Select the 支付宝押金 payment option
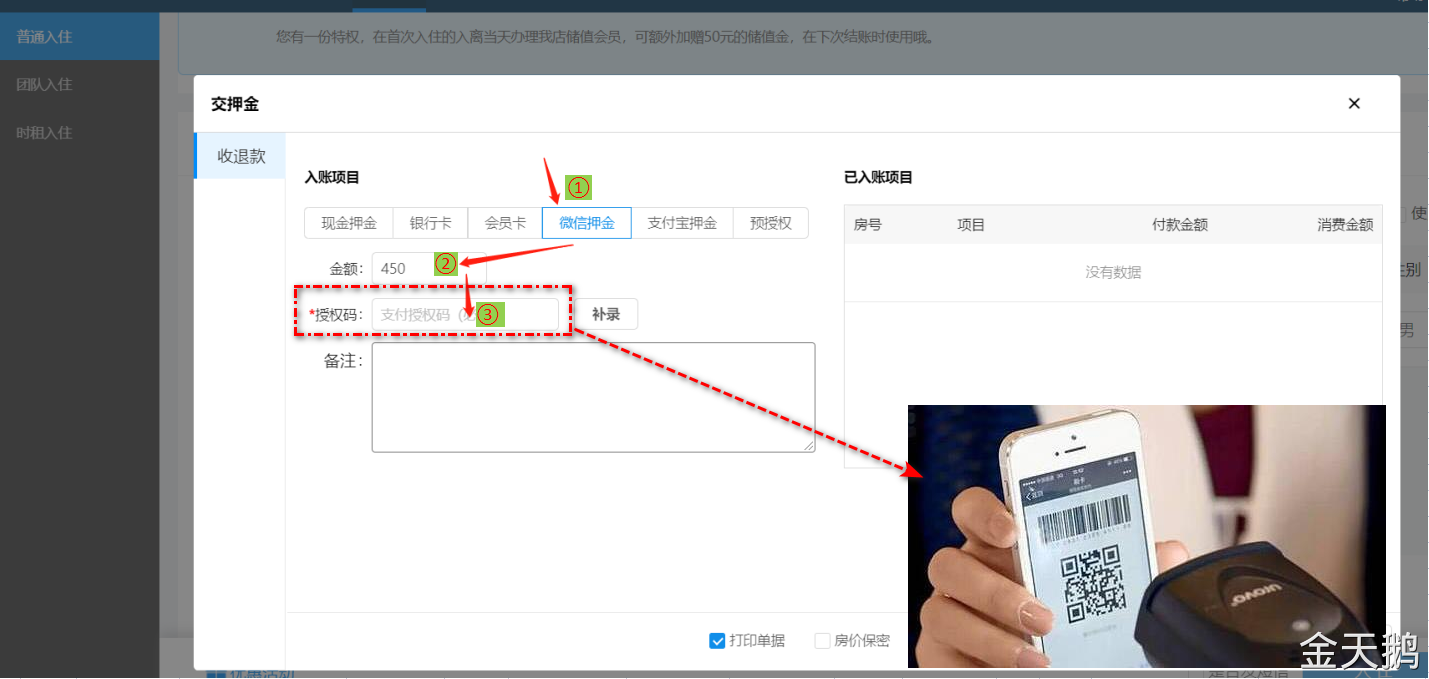 [x=682, y=223]
